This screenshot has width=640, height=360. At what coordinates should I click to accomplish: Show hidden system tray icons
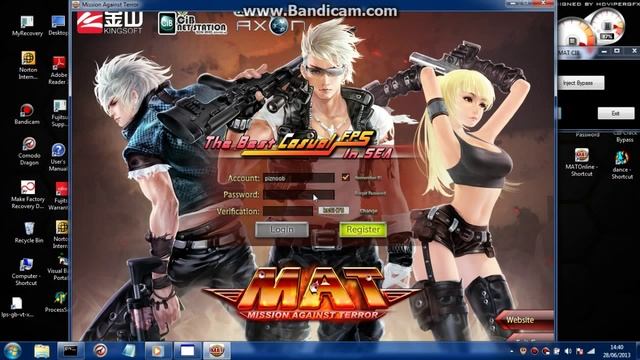click(511, 351)
